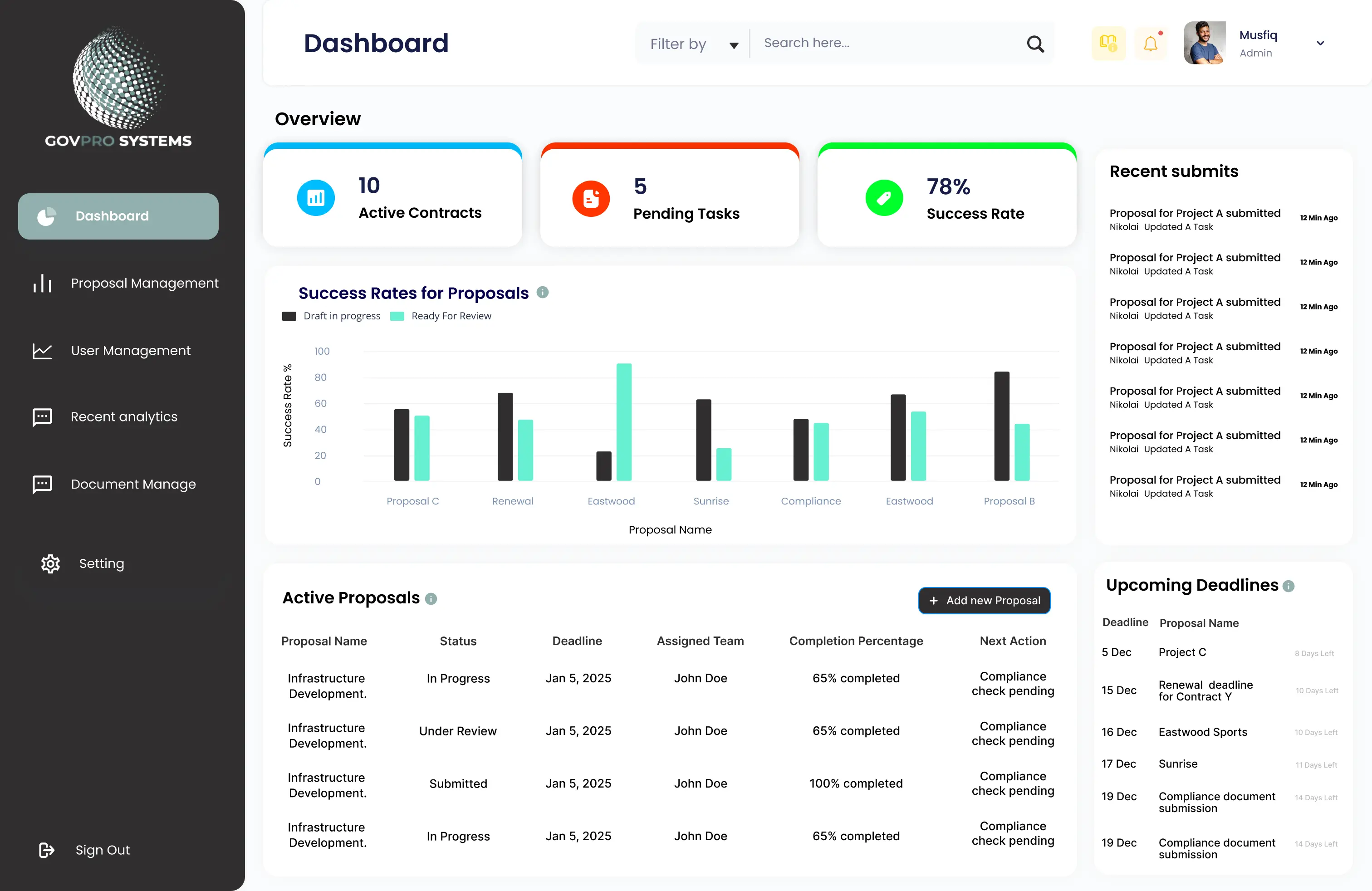Click the Sign Out arrow icon
1372x891 pixels.
(x=47, y=850)
